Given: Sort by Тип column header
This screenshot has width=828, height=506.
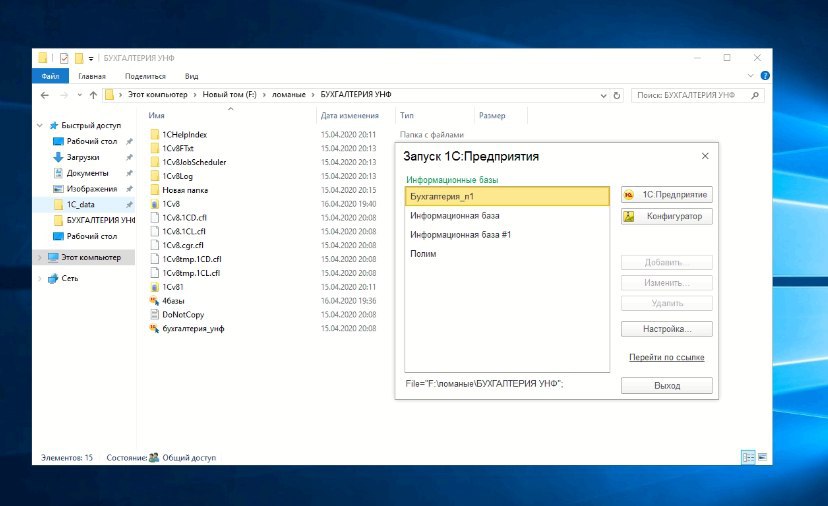Looking at the screenshot, I should (x=407, y=115).
